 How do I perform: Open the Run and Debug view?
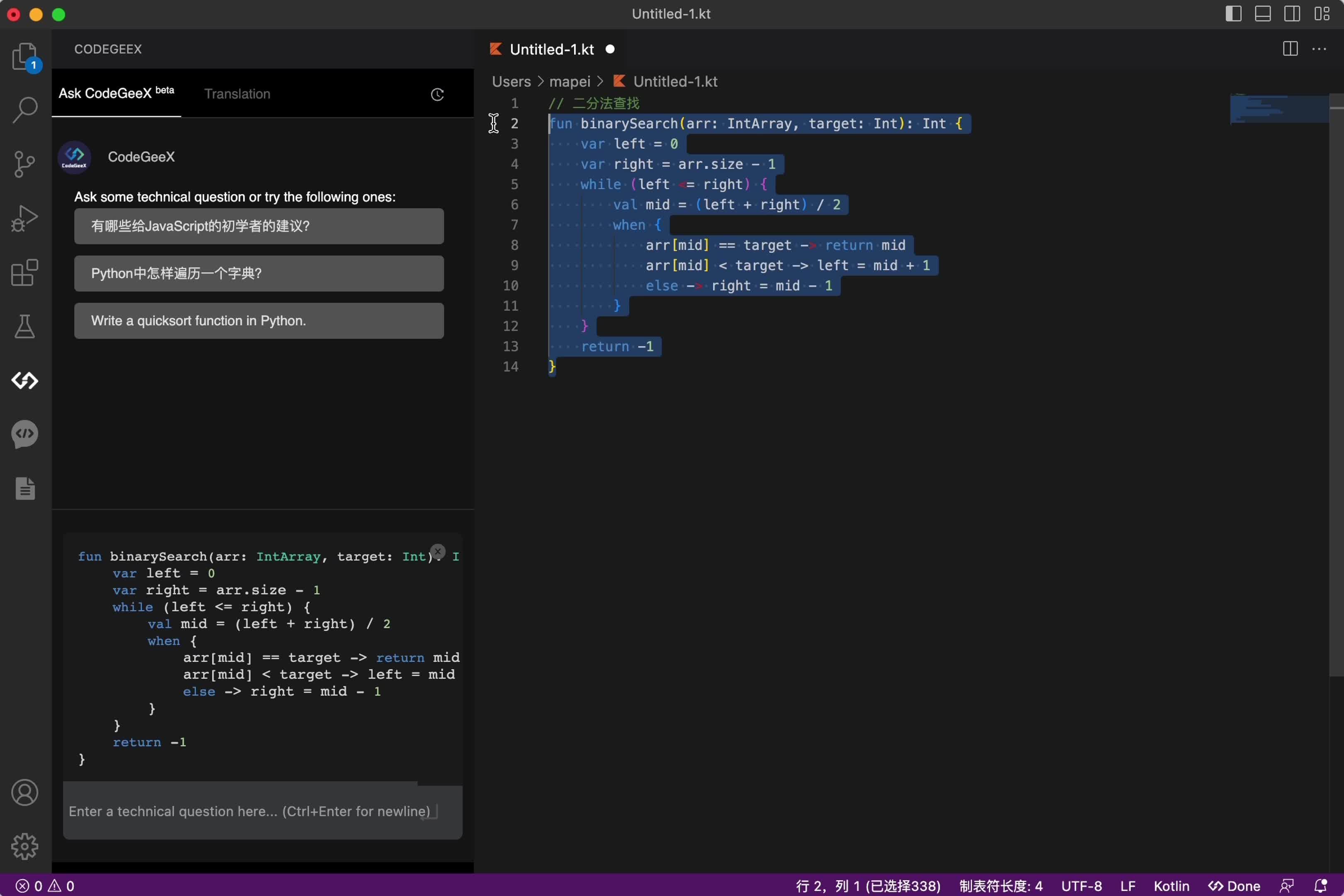[x=24, y=218]
